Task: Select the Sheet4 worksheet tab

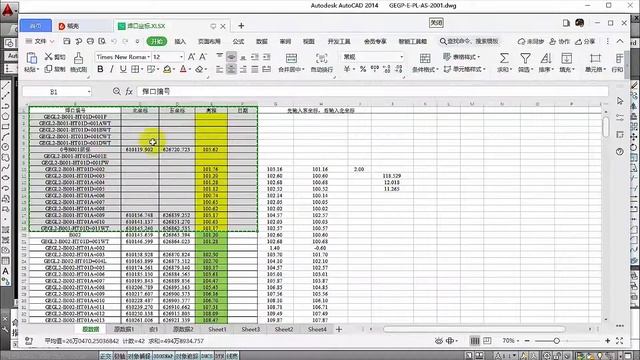Action: tap(317, 329)
